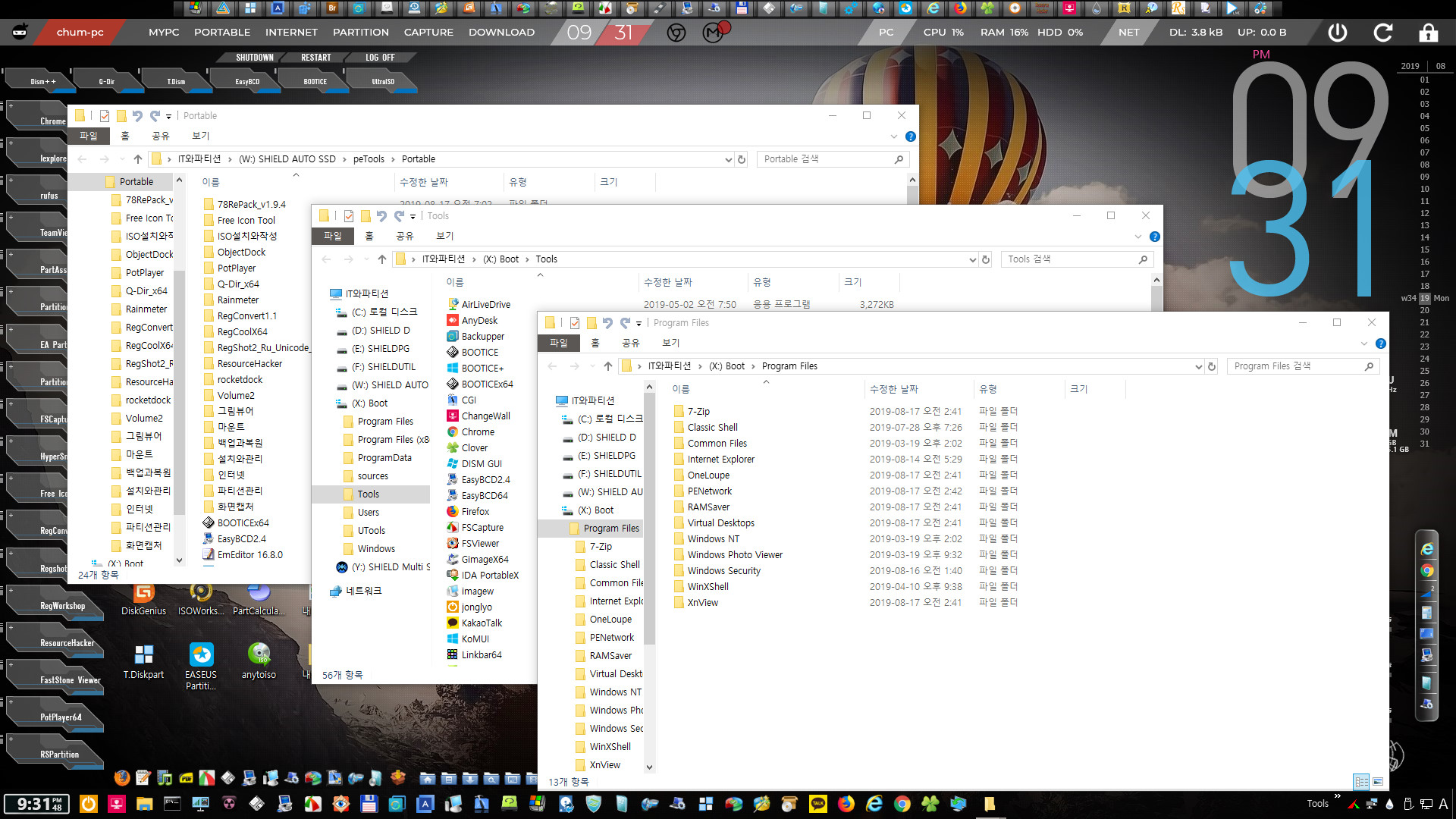Viewport: 1456px width, 819px height.
Task: Open Internet Explorer from the bottom taskbar
Action: 874,804
